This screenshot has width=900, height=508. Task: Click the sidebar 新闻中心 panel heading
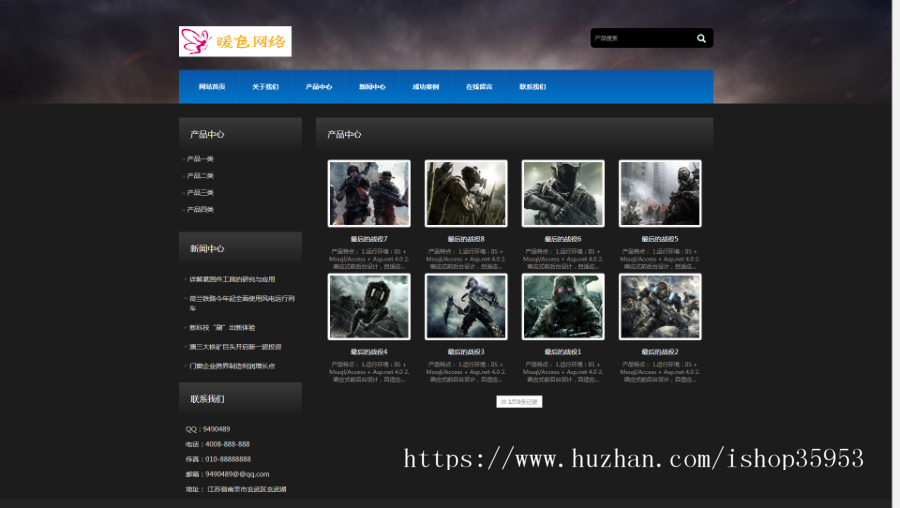point(207,249)
